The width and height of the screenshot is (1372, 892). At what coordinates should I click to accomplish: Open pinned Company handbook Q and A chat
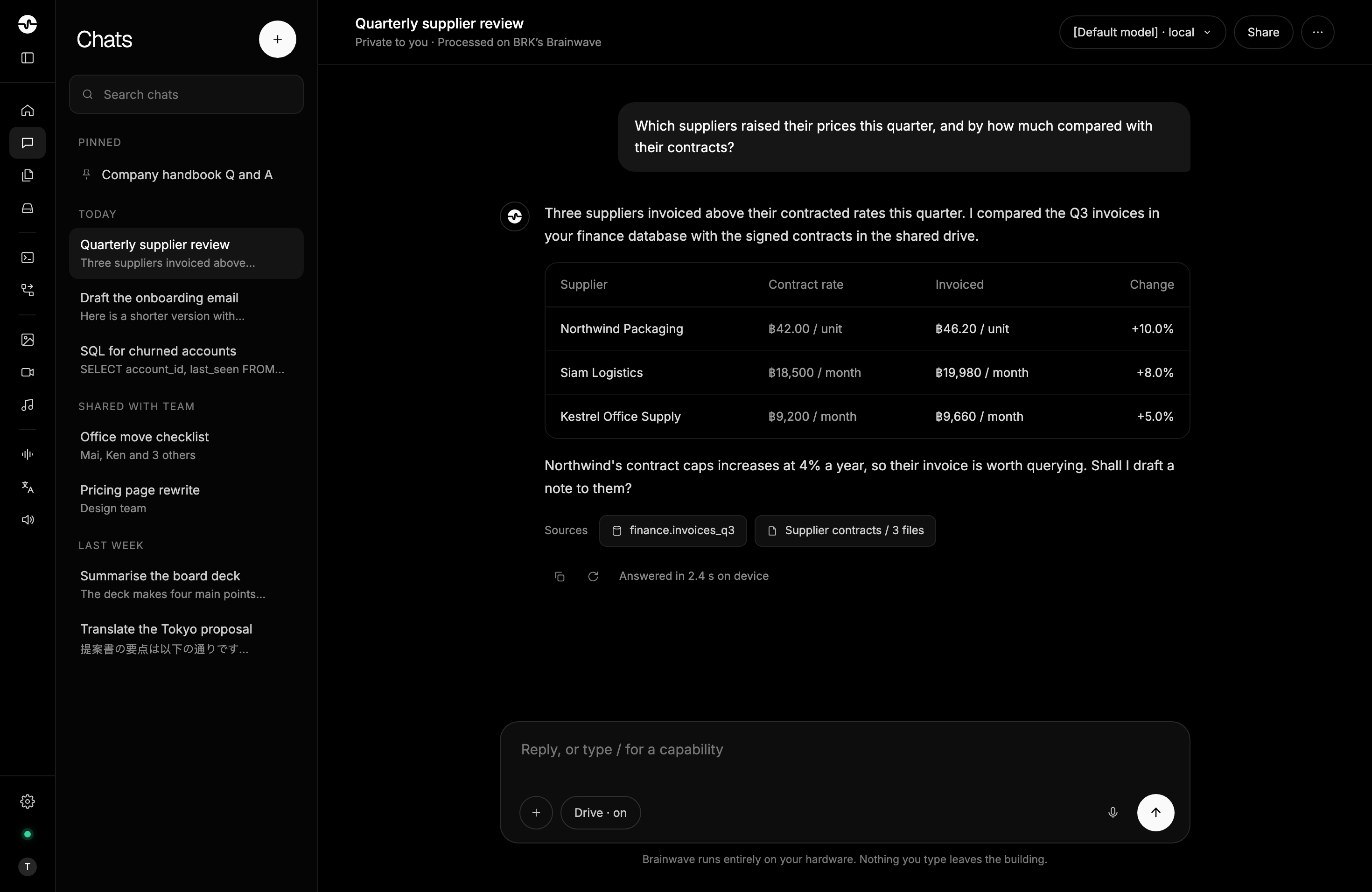(186, 174)
